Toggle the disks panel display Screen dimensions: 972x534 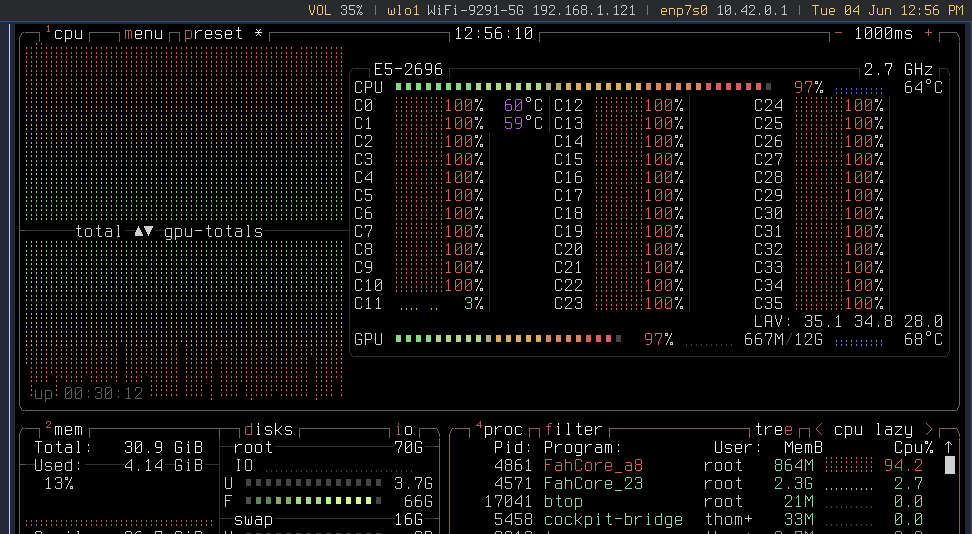point(268,429)
